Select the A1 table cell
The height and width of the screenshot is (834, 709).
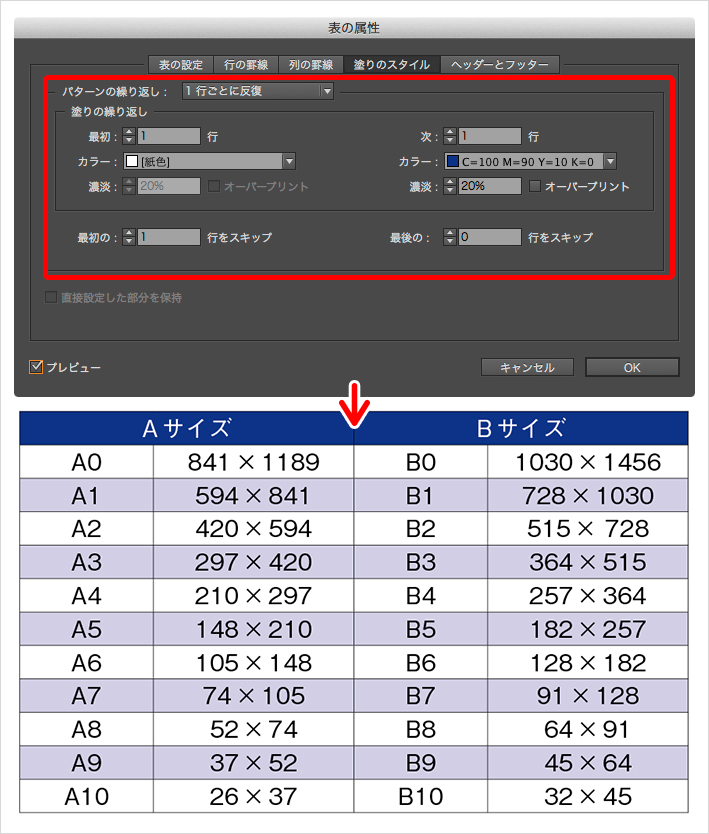pos(87,495)
